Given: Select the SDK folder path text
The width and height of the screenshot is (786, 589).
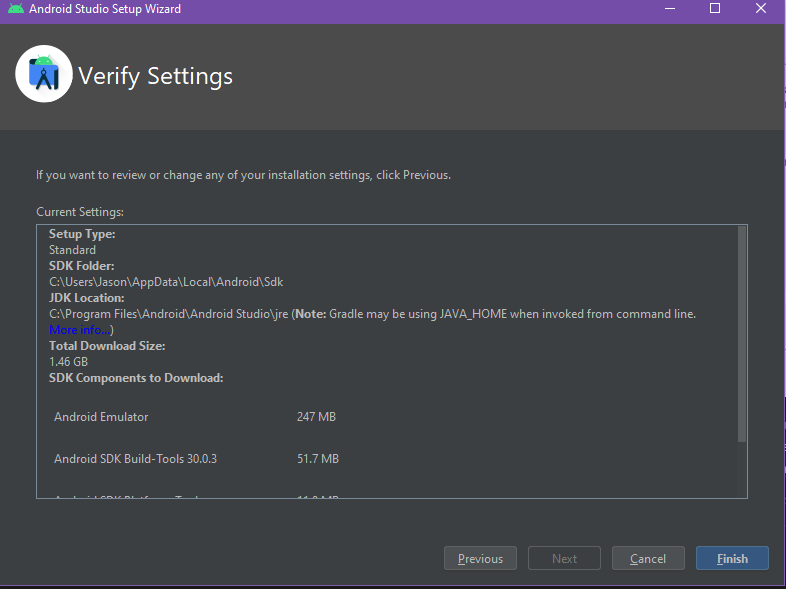Looking at the screenshot, I should click(166, 282).
